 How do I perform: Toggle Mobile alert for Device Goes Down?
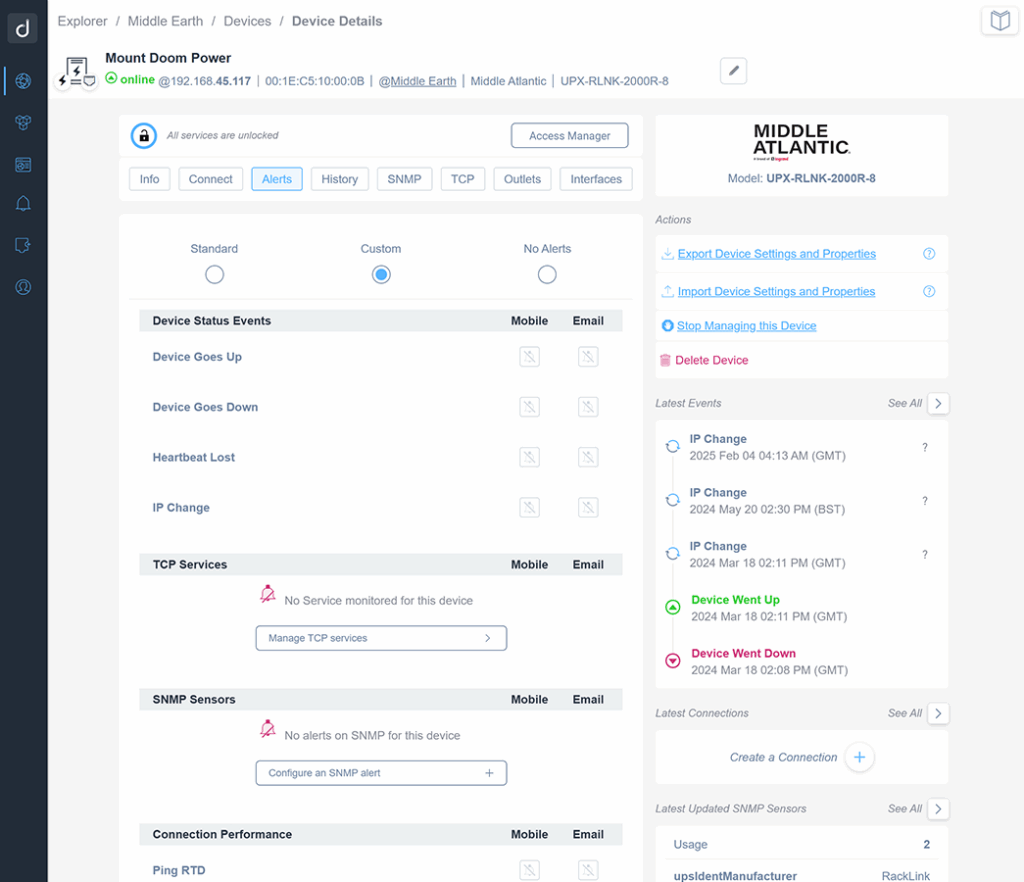529,407
